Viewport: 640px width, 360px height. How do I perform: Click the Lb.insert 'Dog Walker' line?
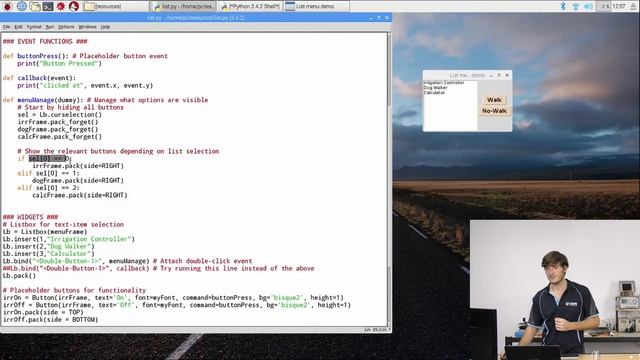(x=49, y=247)
